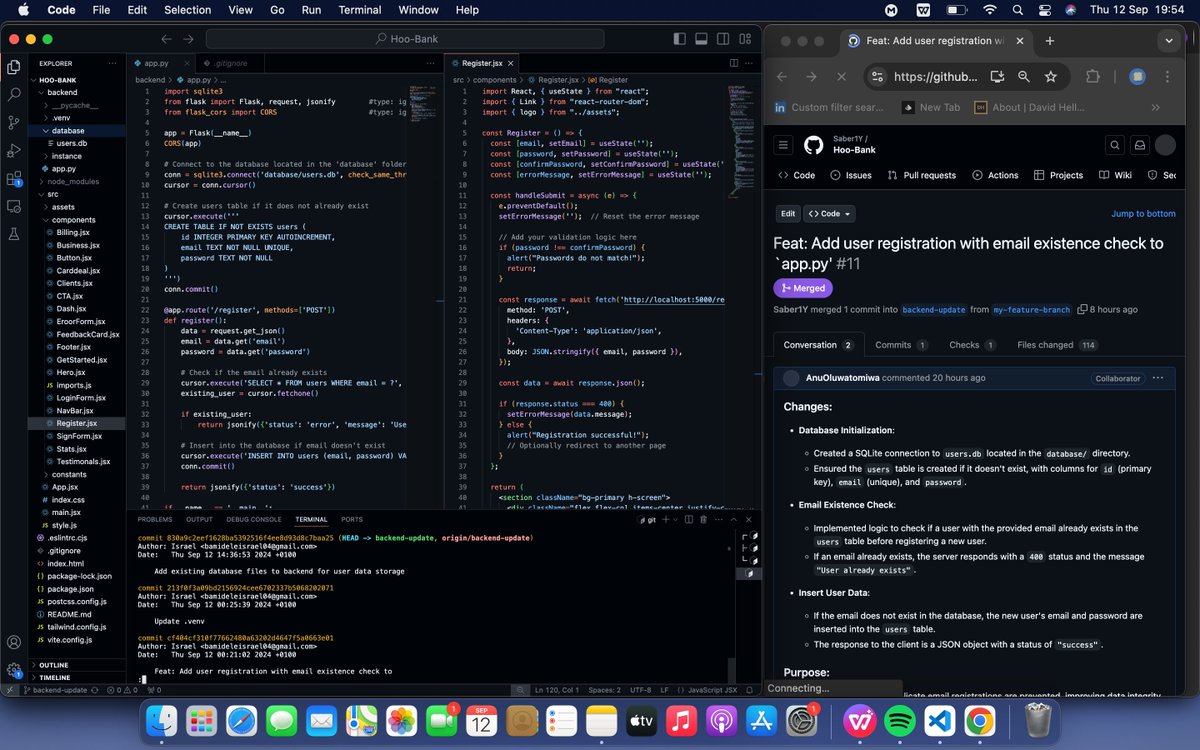
Task: Click the Jump to bottom link
Action: [x=1143, y=214]
